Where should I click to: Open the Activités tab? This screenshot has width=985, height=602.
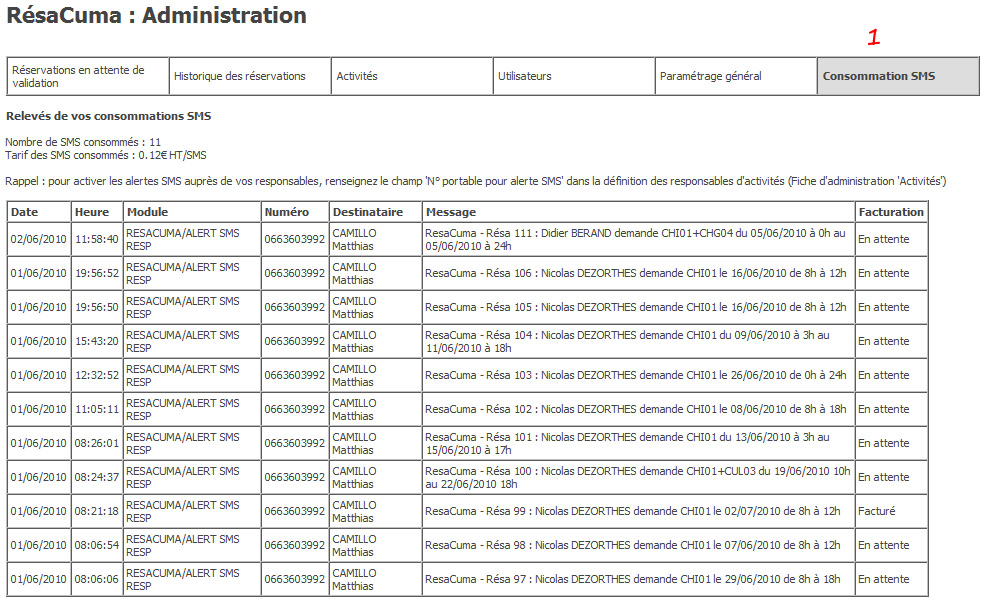pyautogui.click(x=412, y=76)
